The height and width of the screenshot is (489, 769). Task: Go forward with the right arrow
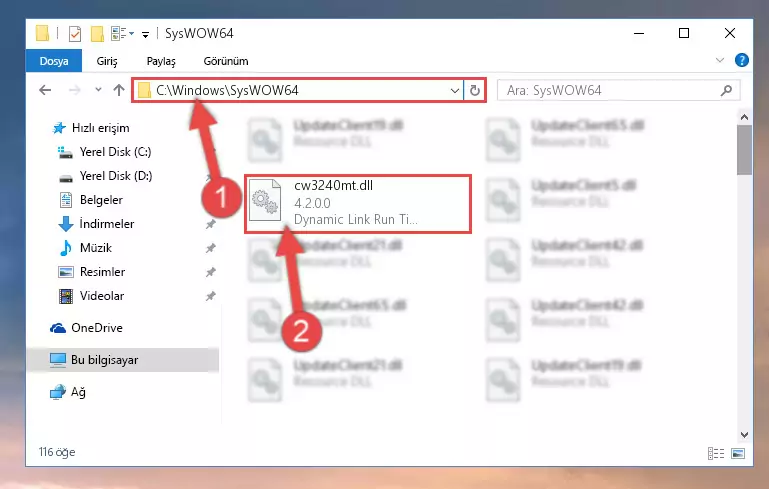(75, 90)
